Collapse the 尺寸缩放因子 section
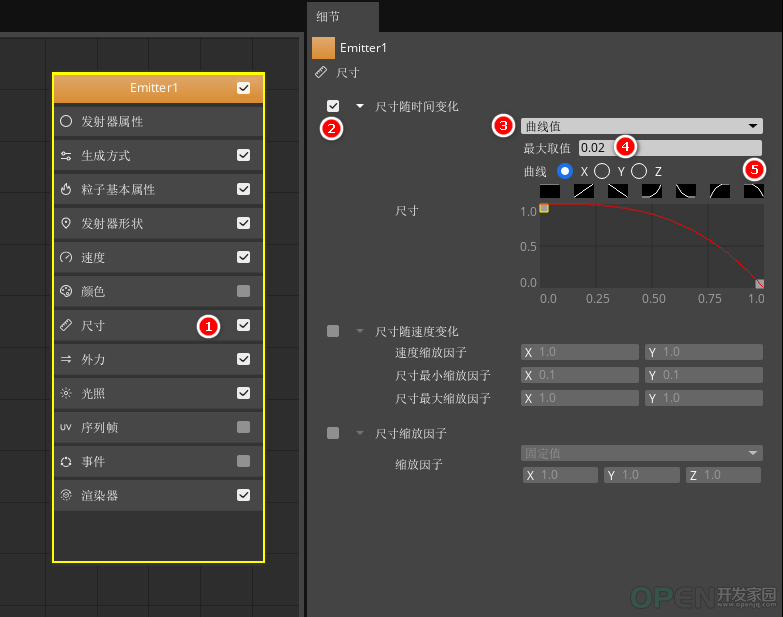 click(360, 433)
